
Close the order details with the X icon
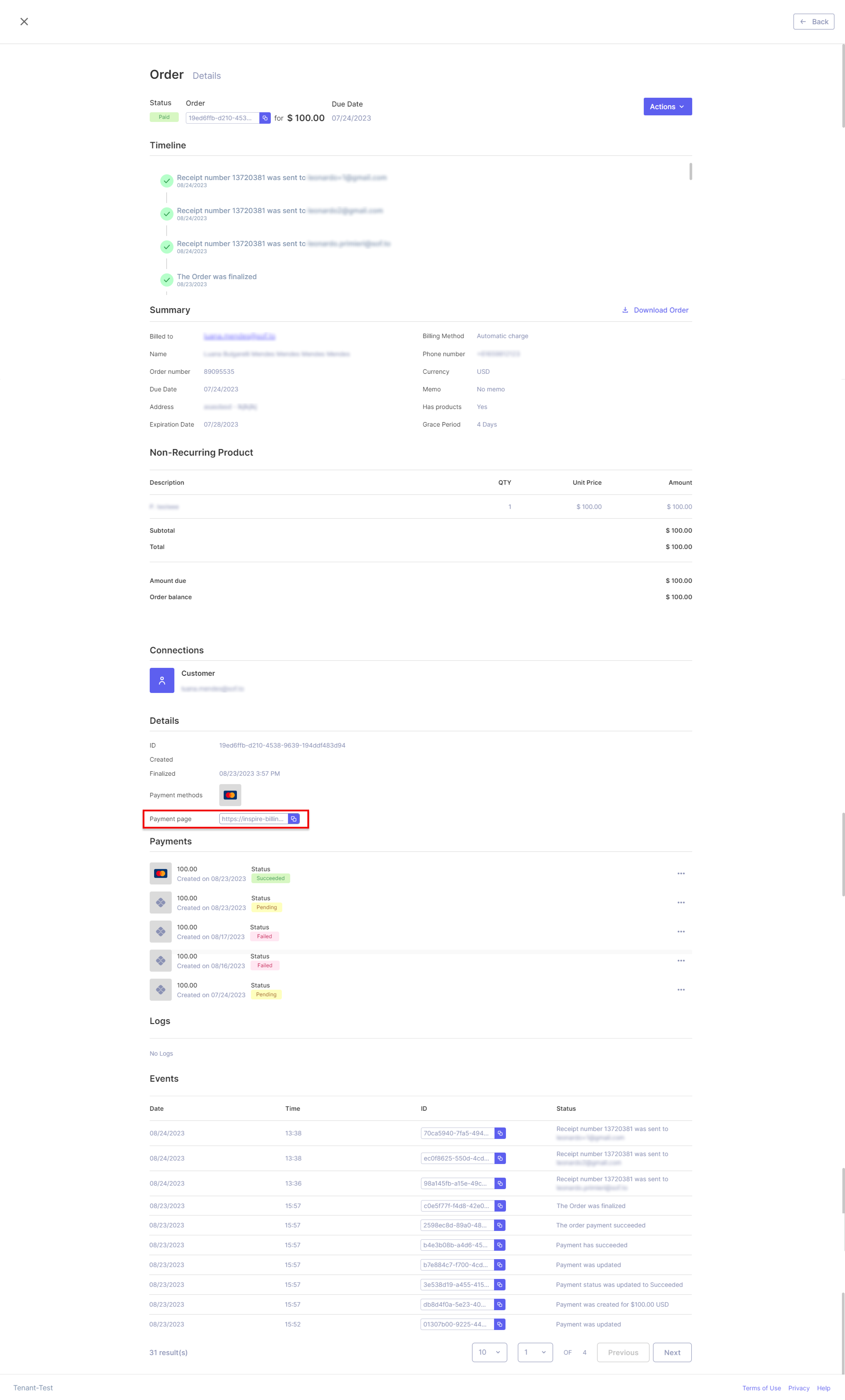[x=24, y=22]
